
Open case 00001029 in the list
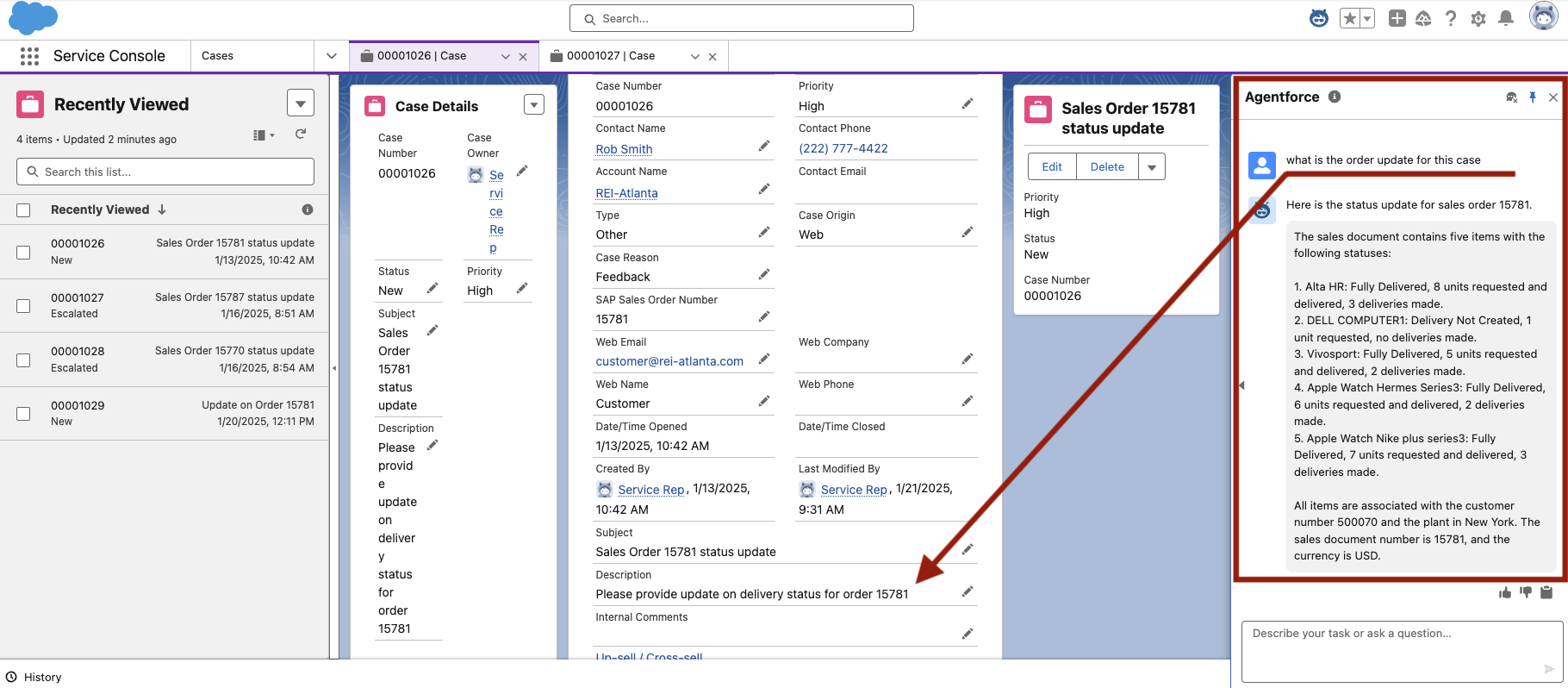tap(78, 405)
